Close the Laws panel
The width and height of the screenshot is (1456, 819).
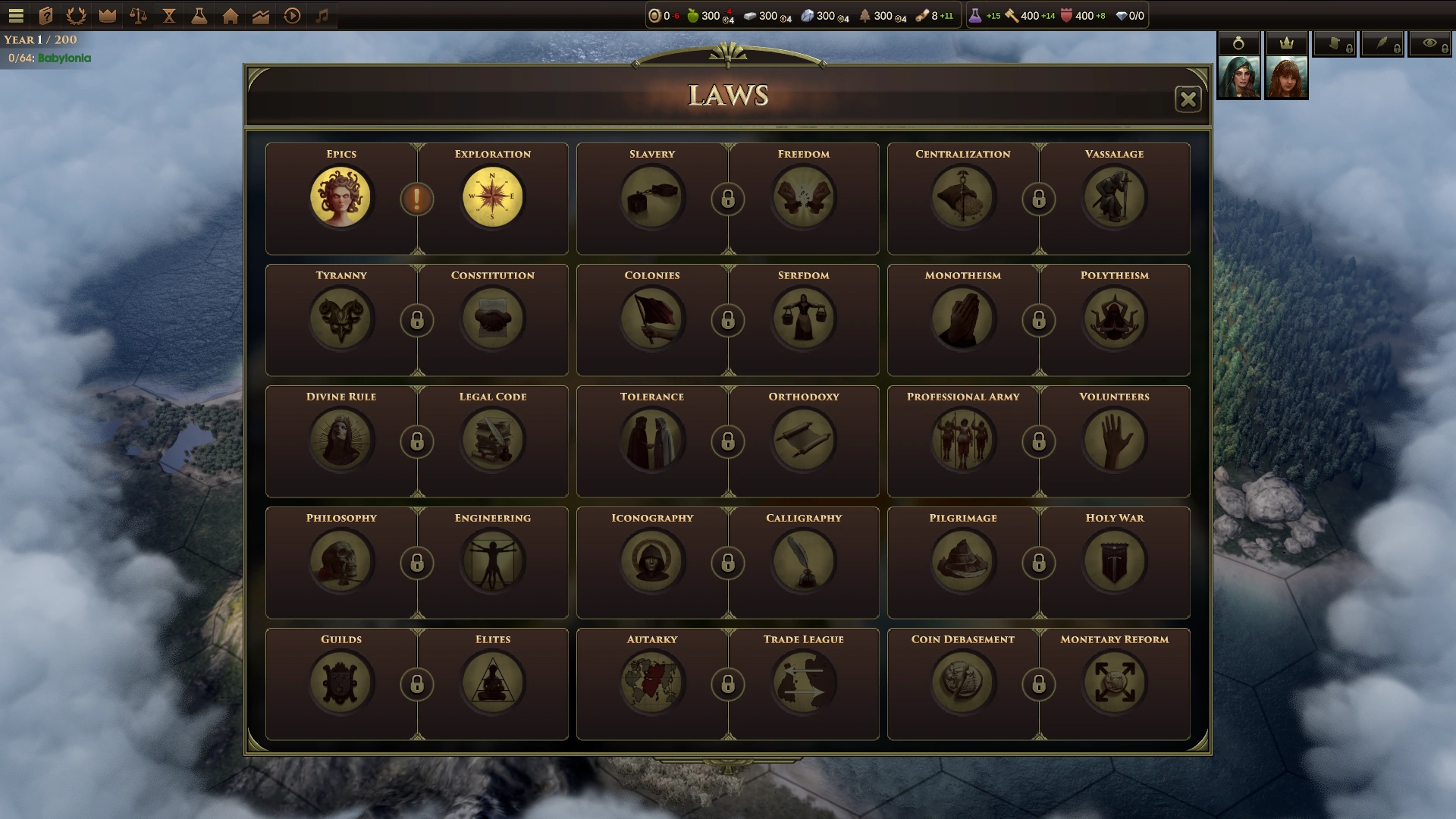tap(1188, 99)
